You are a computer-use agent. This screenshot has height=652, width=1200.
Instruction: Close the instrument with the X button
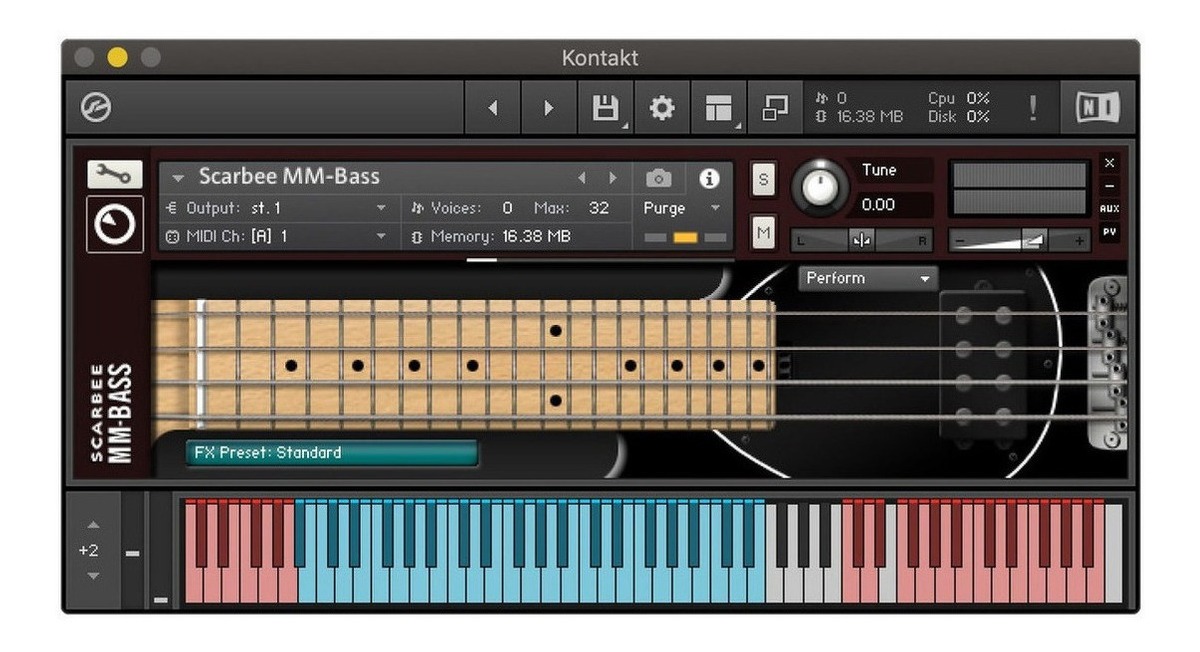[1109, 162]
